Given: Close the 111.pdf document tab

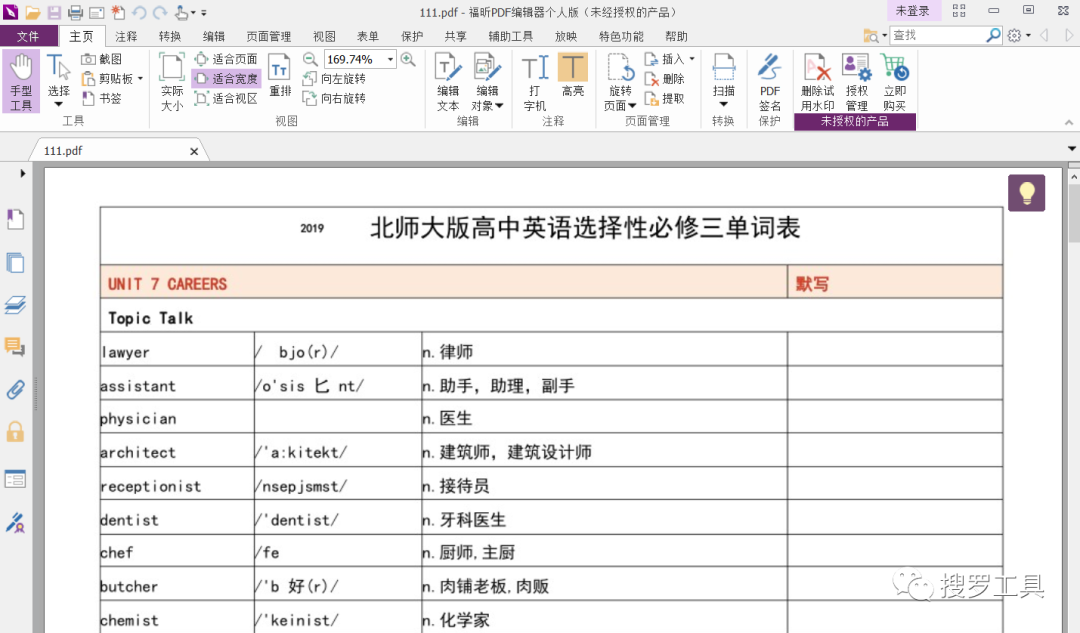Looking at the screenshot, I should click(x=194, y=152).
